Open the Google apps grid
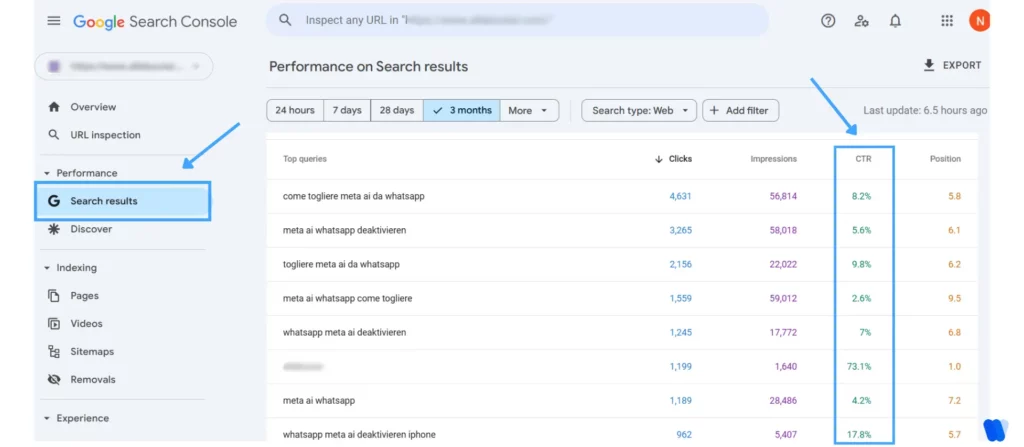The height and width of the screenshot is (447, 1024). 947,21
